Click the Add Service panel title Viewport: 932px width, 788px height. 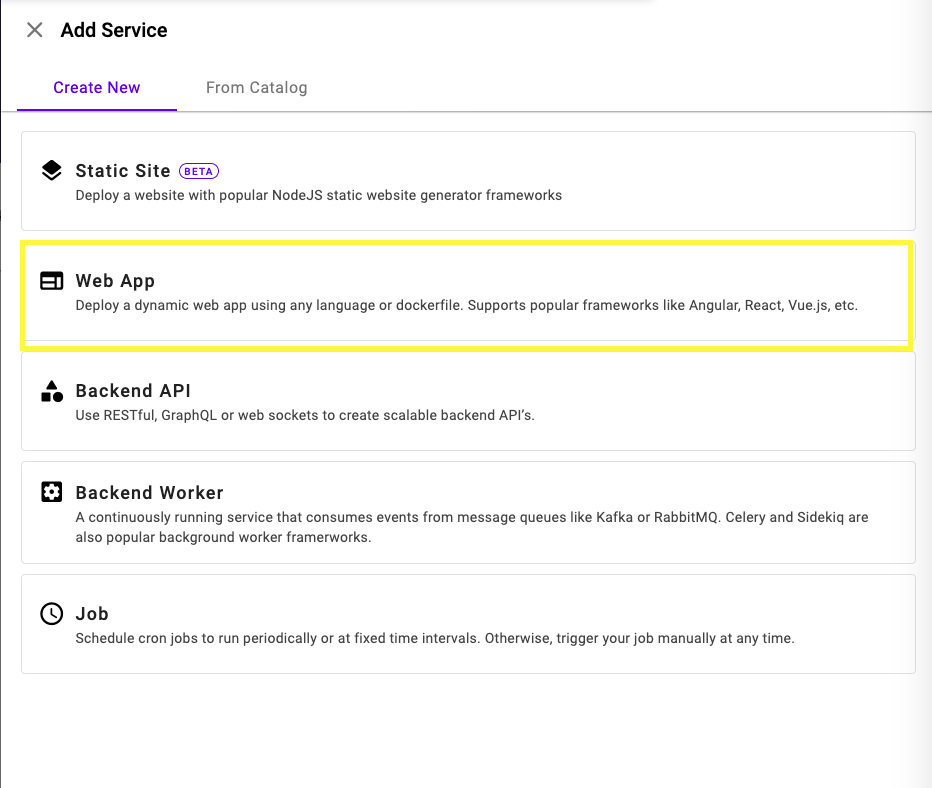(114, 30)
